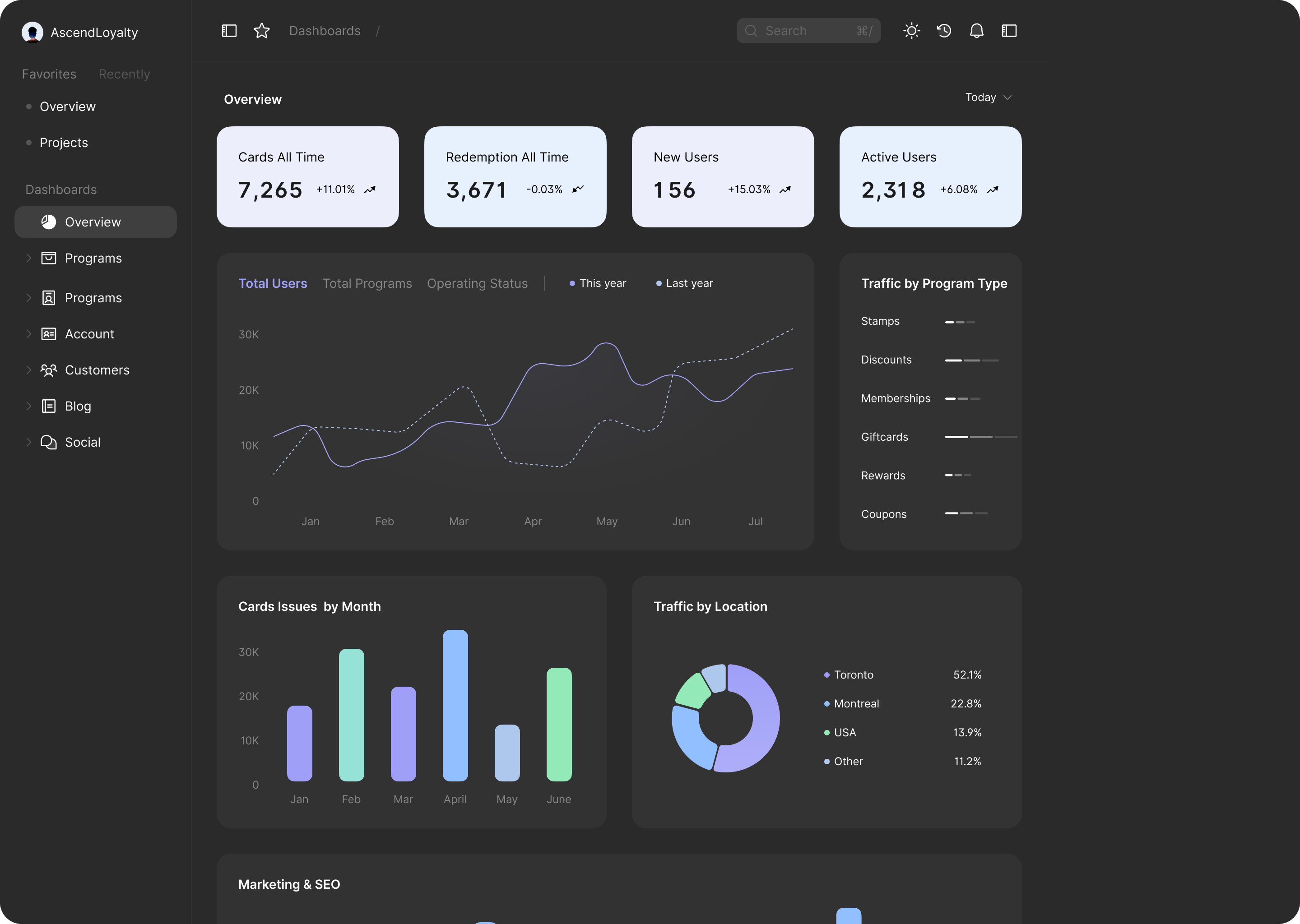View recent history clock icon
This screenshot has height=924, width=1300.
[944, 30]
